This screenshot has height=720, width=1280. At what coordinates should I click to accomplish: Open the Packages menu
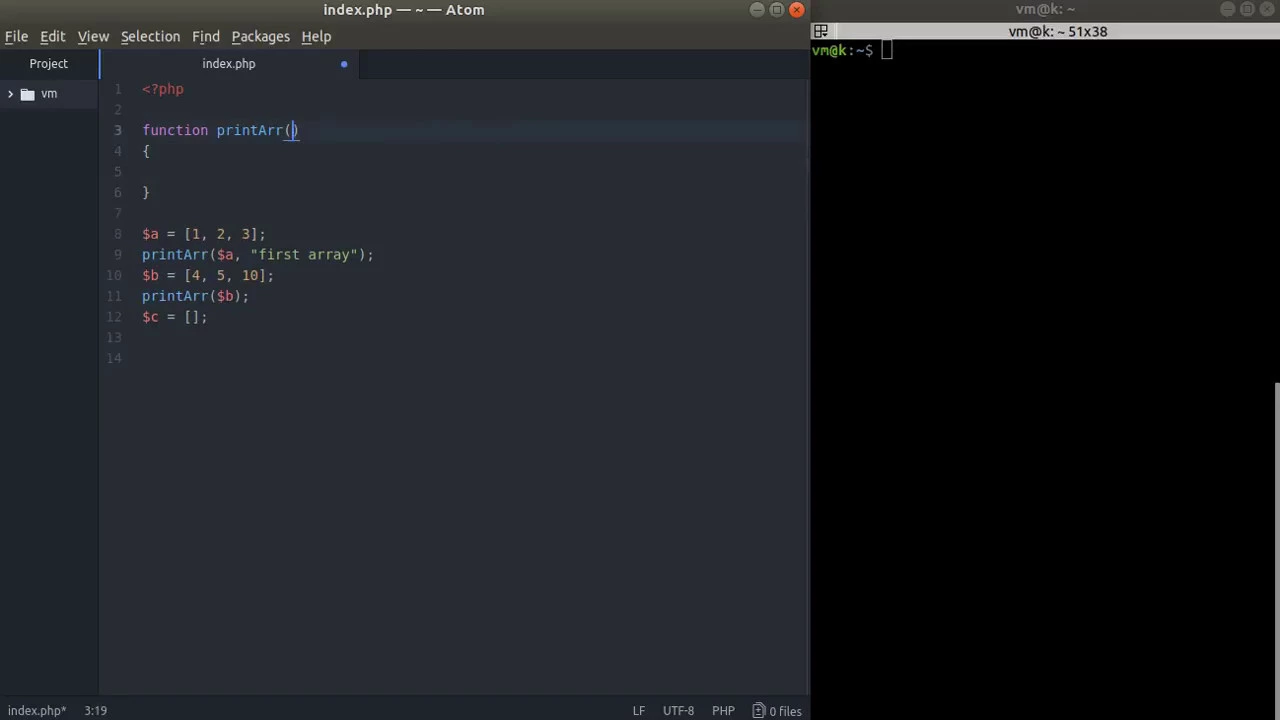[x=260, y=36]
